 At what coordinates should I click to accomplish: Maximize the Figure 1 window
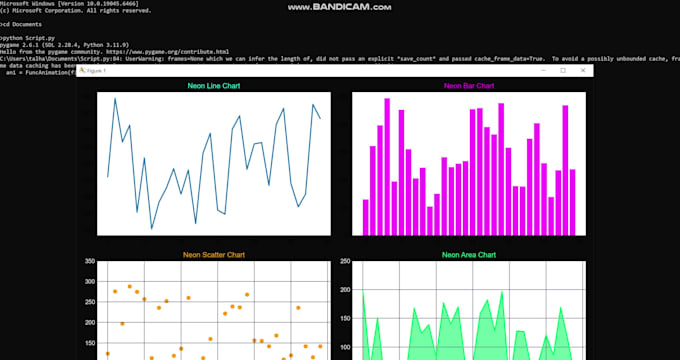(563, 70)
